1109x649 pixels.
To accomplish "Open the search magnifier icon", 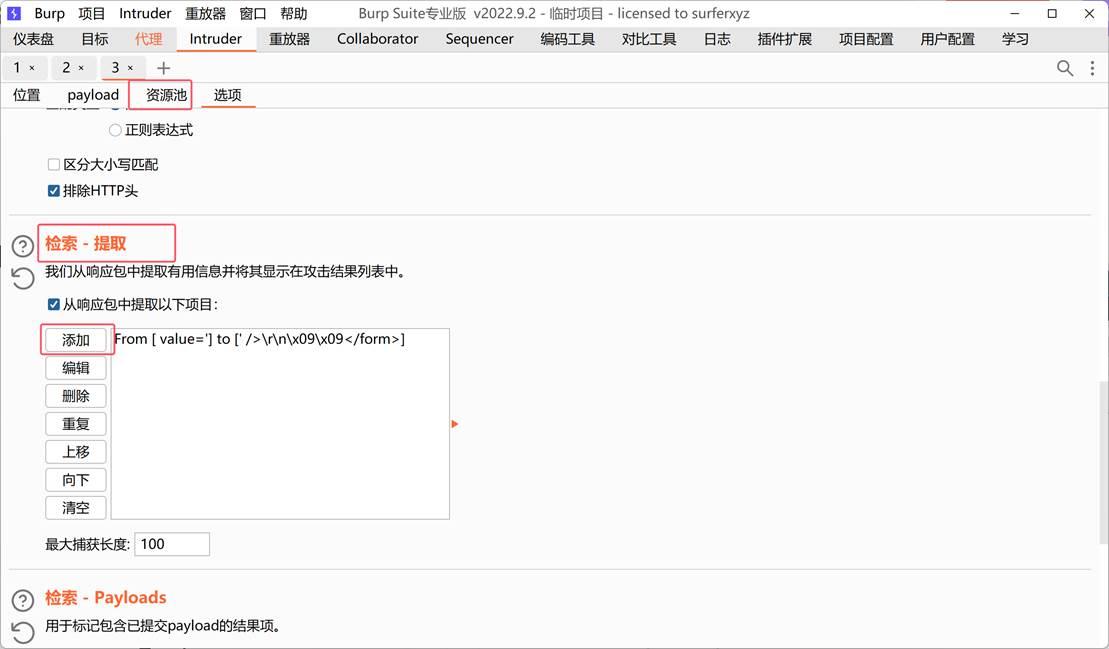I will coord(1064,68).
